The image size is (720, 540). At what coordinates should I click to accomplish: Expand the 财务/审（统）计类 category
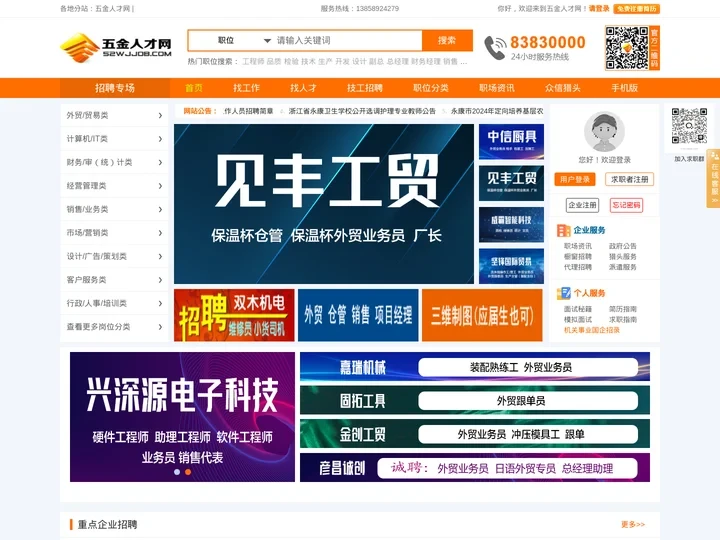click(114, 162)
